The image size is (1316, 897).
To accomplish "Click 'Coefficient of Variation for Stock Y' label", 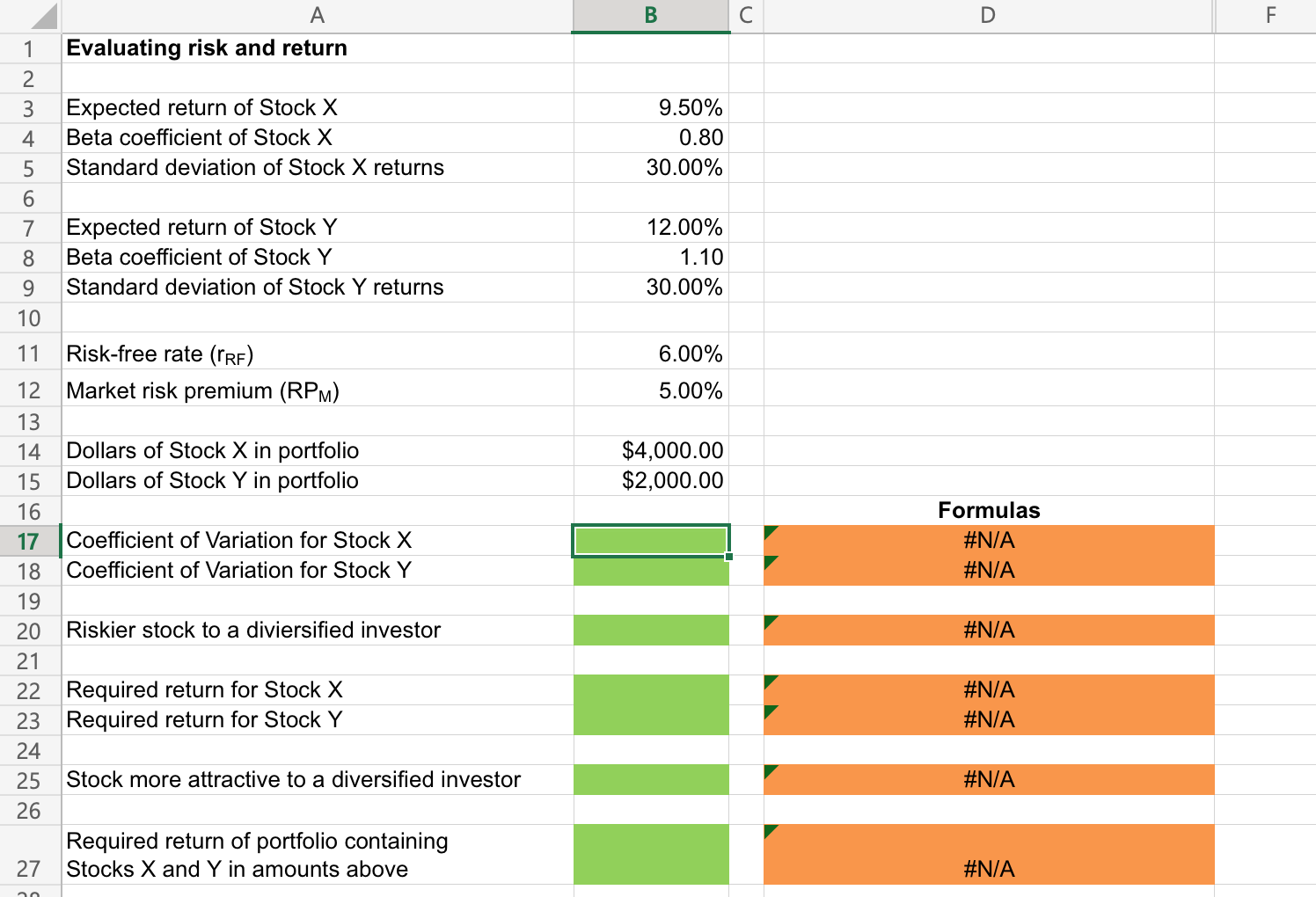I will tap(239, 571).
